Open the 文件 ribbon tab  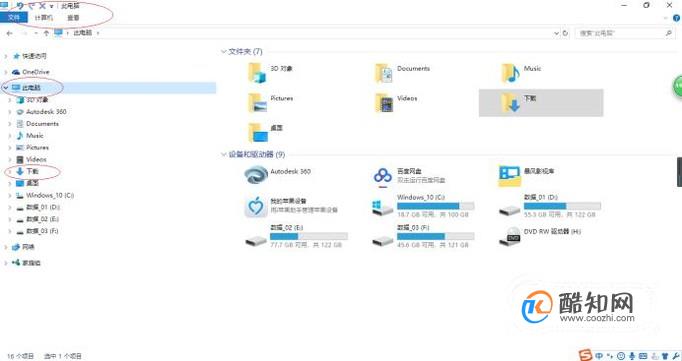point(14,18)
